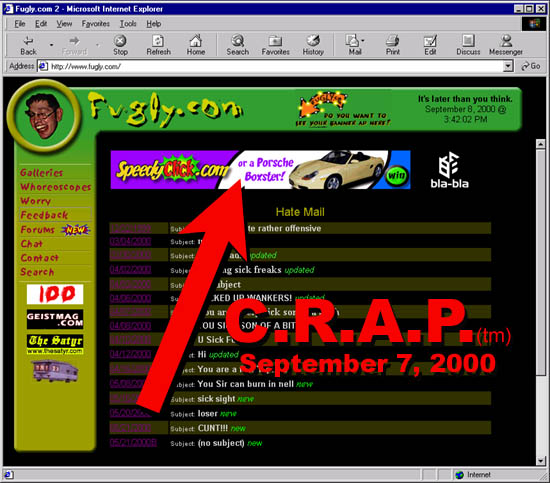
Task: Open the History toolbar icon
Action: pyautogui.click(x=313, y=46)
